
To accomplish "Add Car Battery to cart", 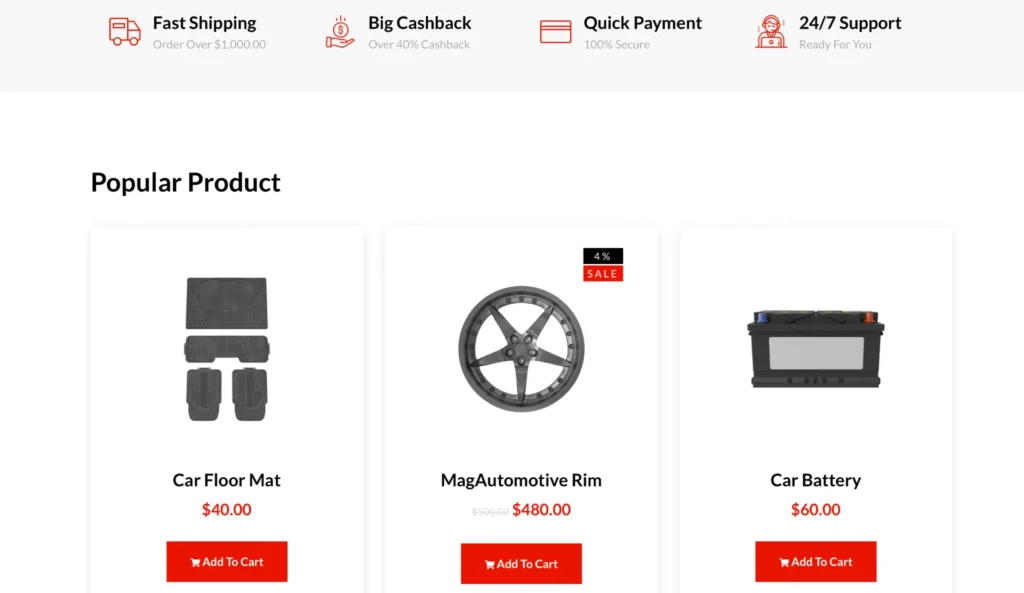I will pos(816,562).
